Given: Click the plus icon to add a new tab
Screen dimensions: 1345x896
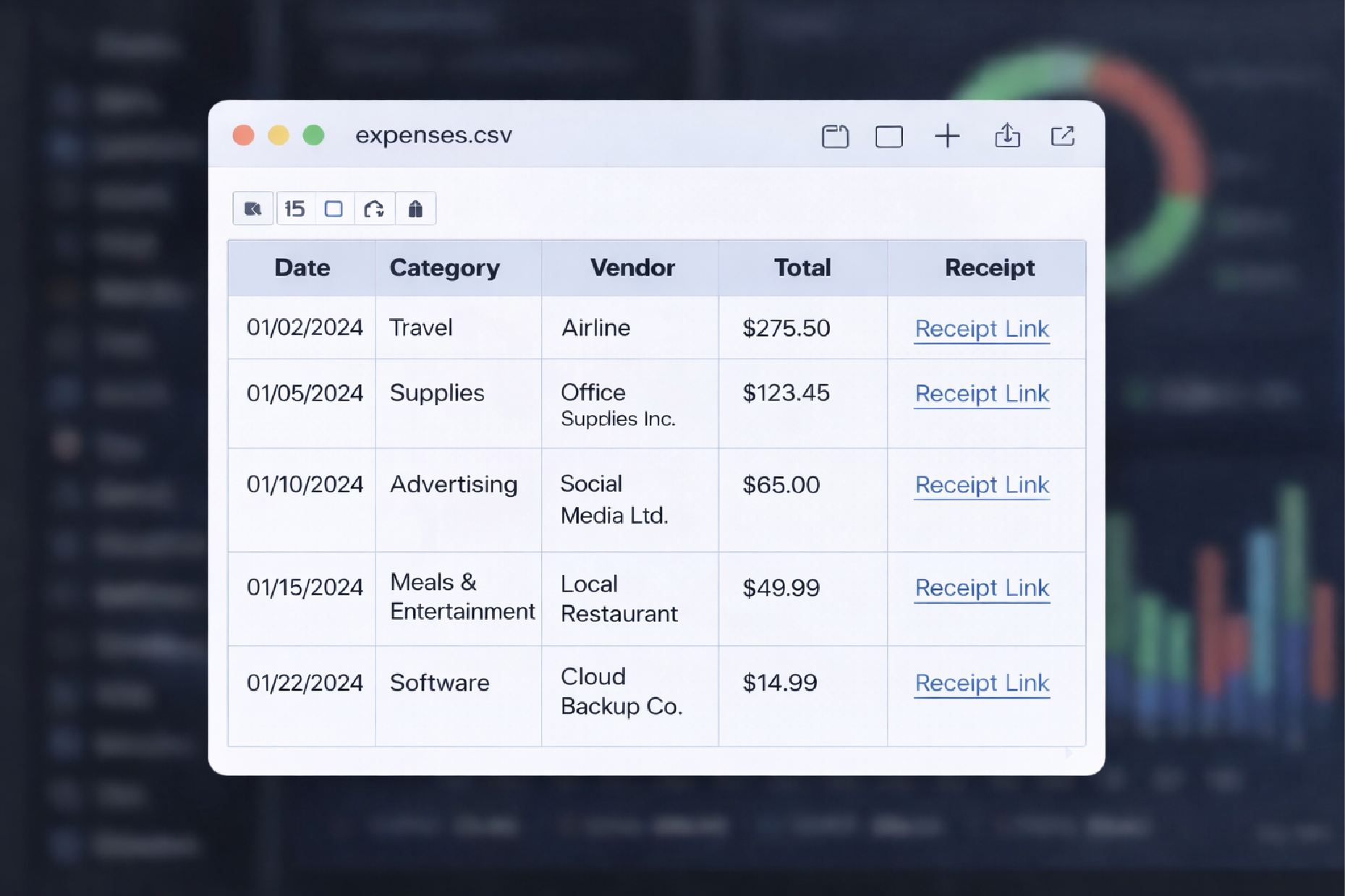Looking at the screenshot, I should tap(948, 135).
